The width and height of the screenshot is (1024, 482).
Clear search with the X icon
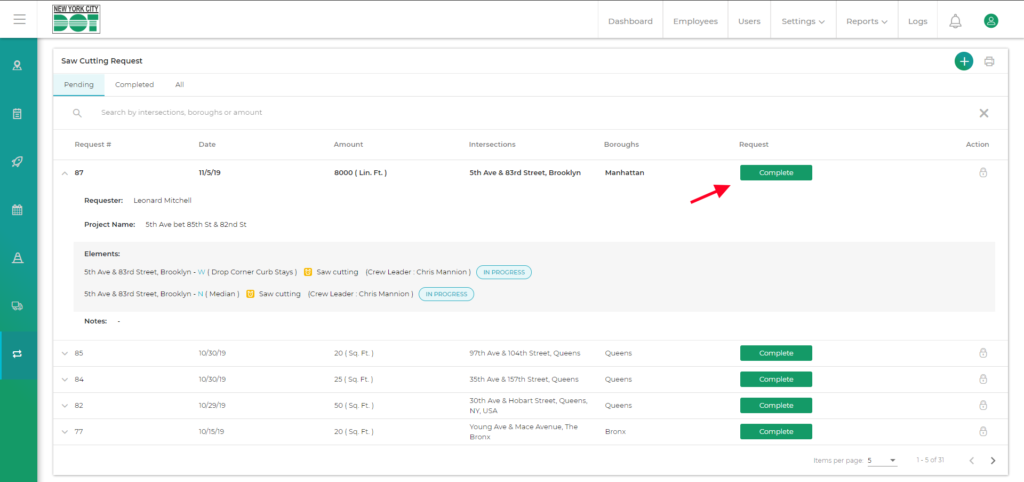(x=983, y=113)
